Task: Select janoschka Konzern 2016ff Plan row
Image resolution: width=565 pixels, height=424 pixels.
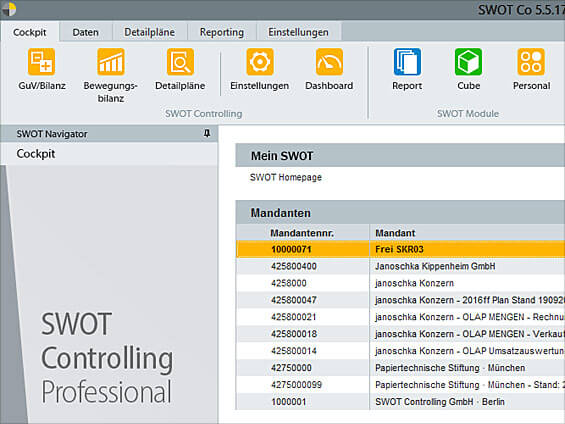Action: click(400, 300)
